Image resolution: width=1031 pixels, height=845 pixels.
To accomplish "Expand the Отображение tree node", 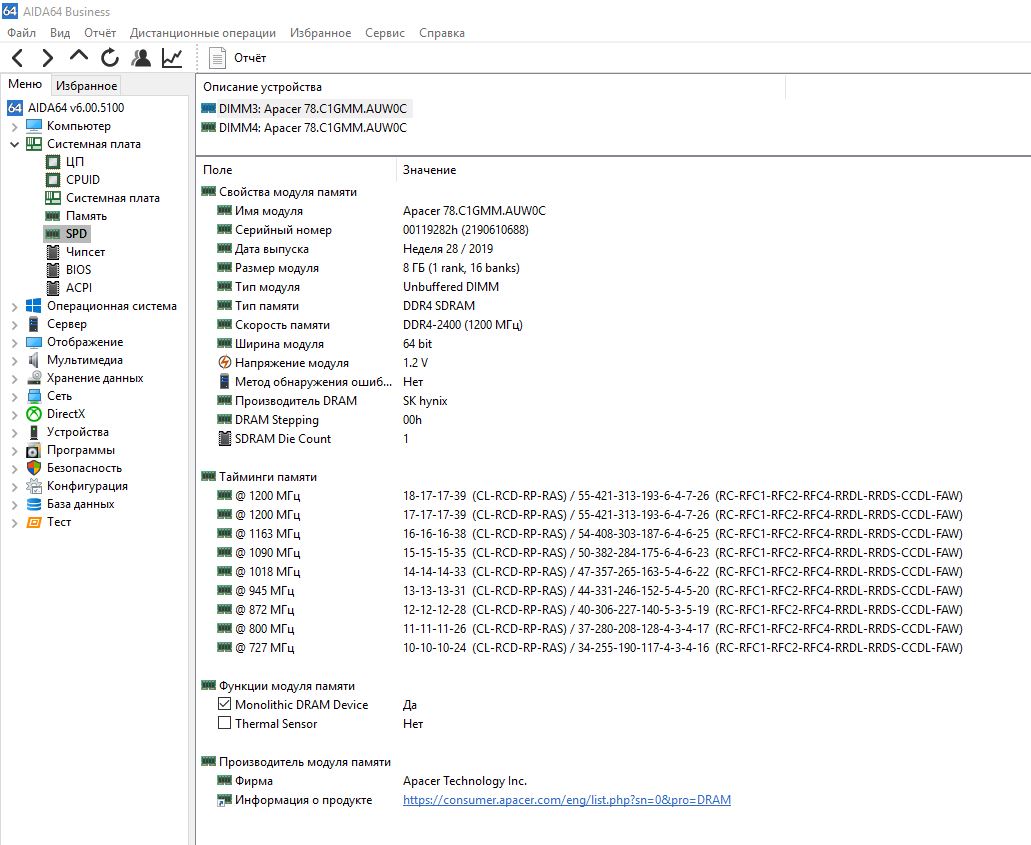I will click(14, 343).
